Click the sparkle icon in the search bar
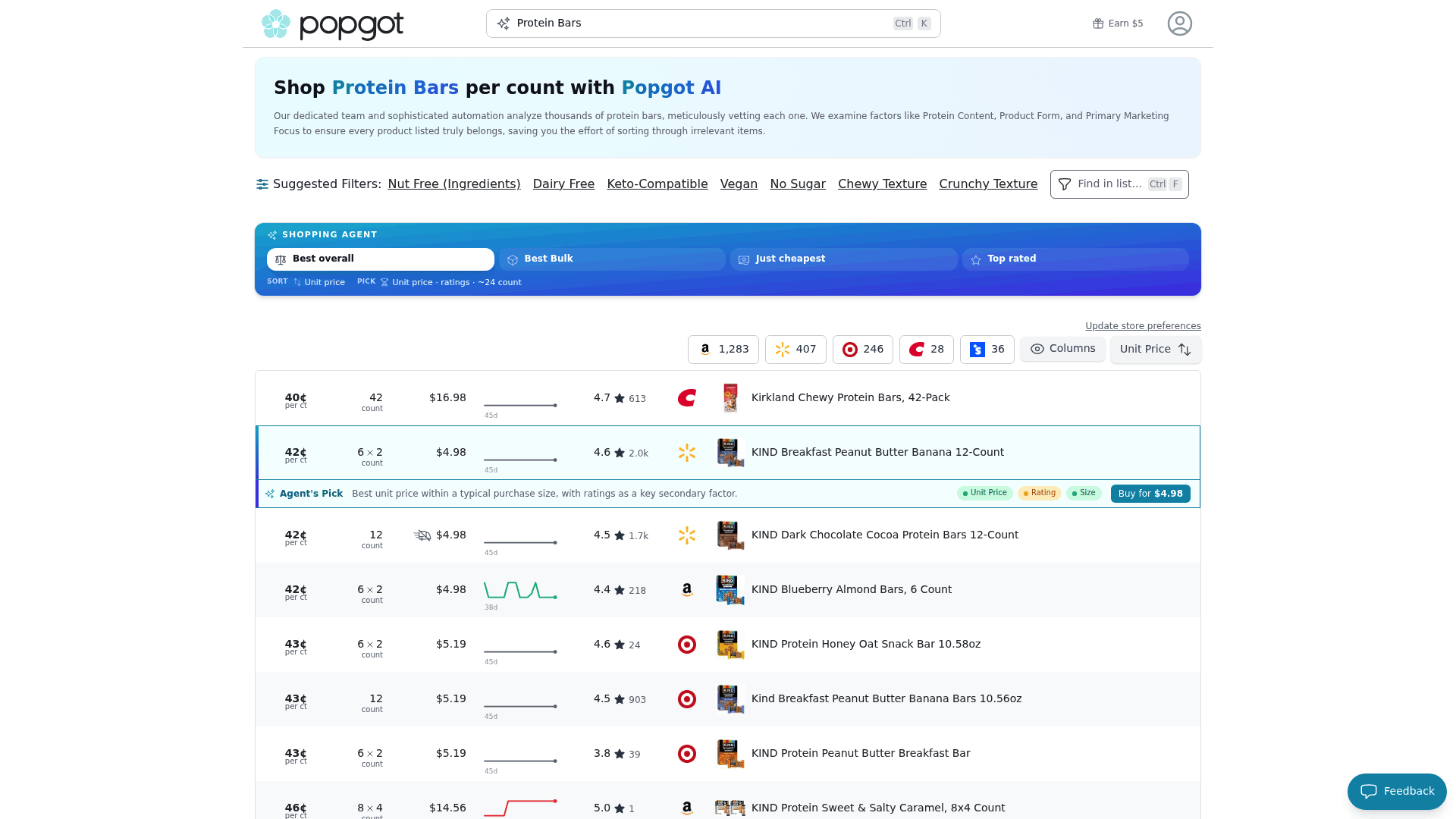This screenshot has width=1456, height=819. coord(504,24)
